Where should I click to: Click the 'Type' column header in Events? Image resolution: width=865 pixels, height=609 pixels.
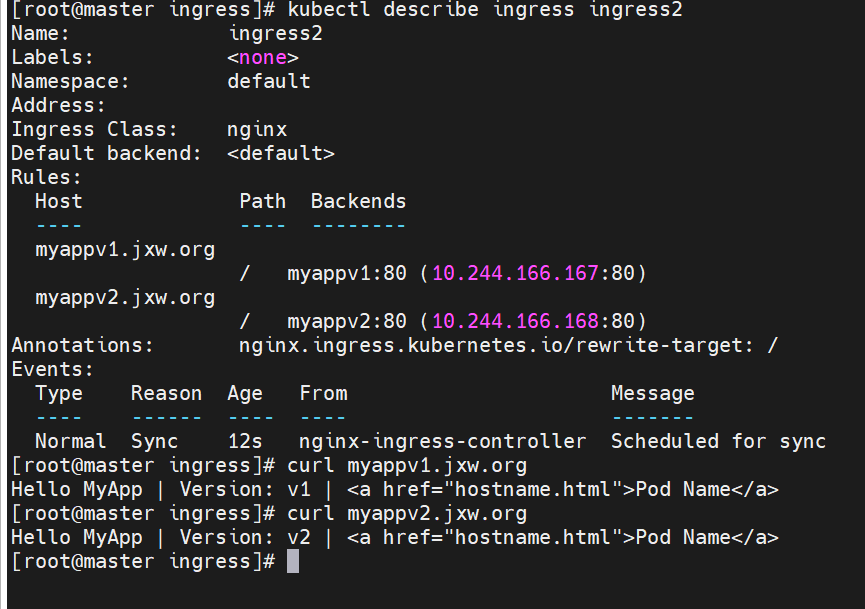click(x=58, y=394)
